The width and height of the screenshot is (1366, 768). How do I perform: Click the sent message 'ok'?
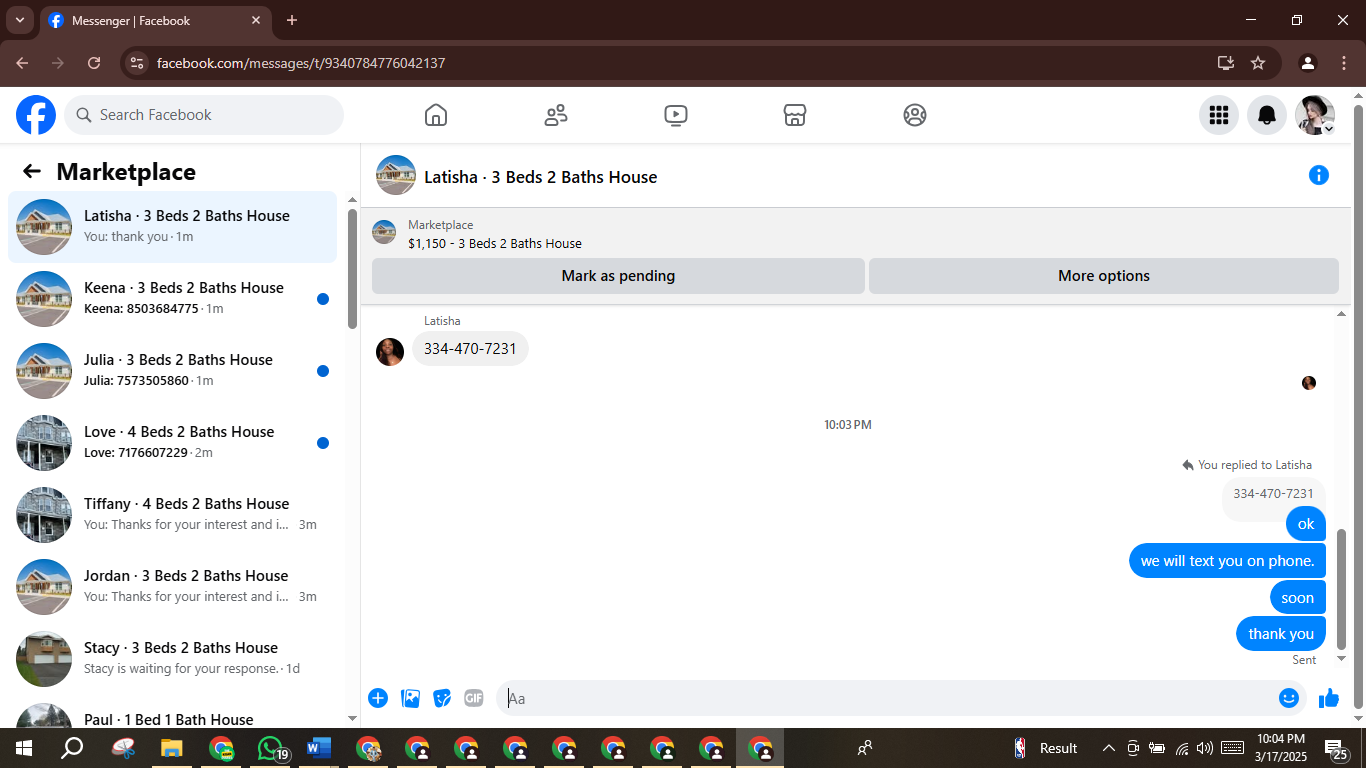click(1306, 524)
